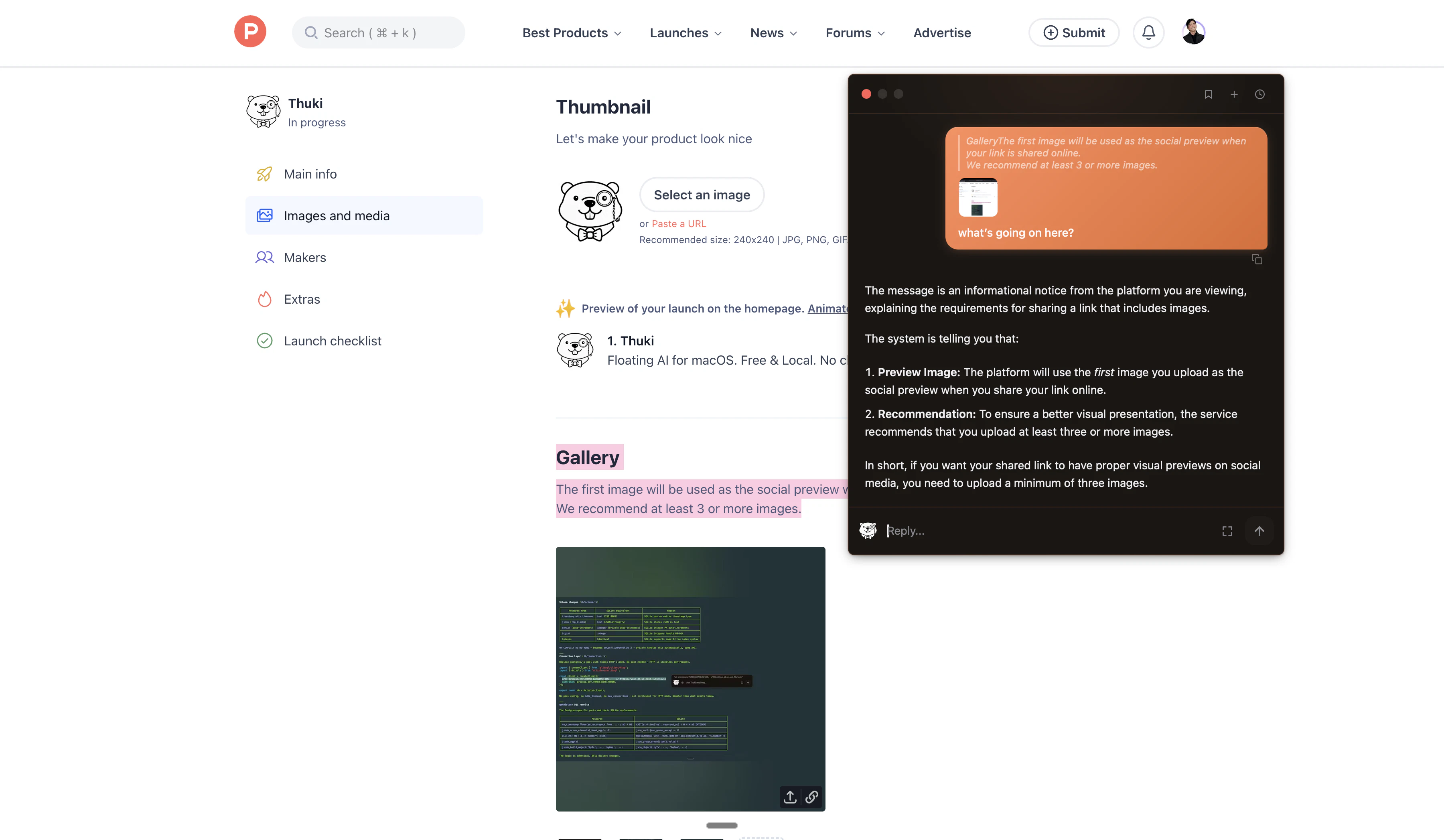Click the bookmark icon in the chat overlay
This screenshot has height=840, width=1444.
tap(1209, 94)
